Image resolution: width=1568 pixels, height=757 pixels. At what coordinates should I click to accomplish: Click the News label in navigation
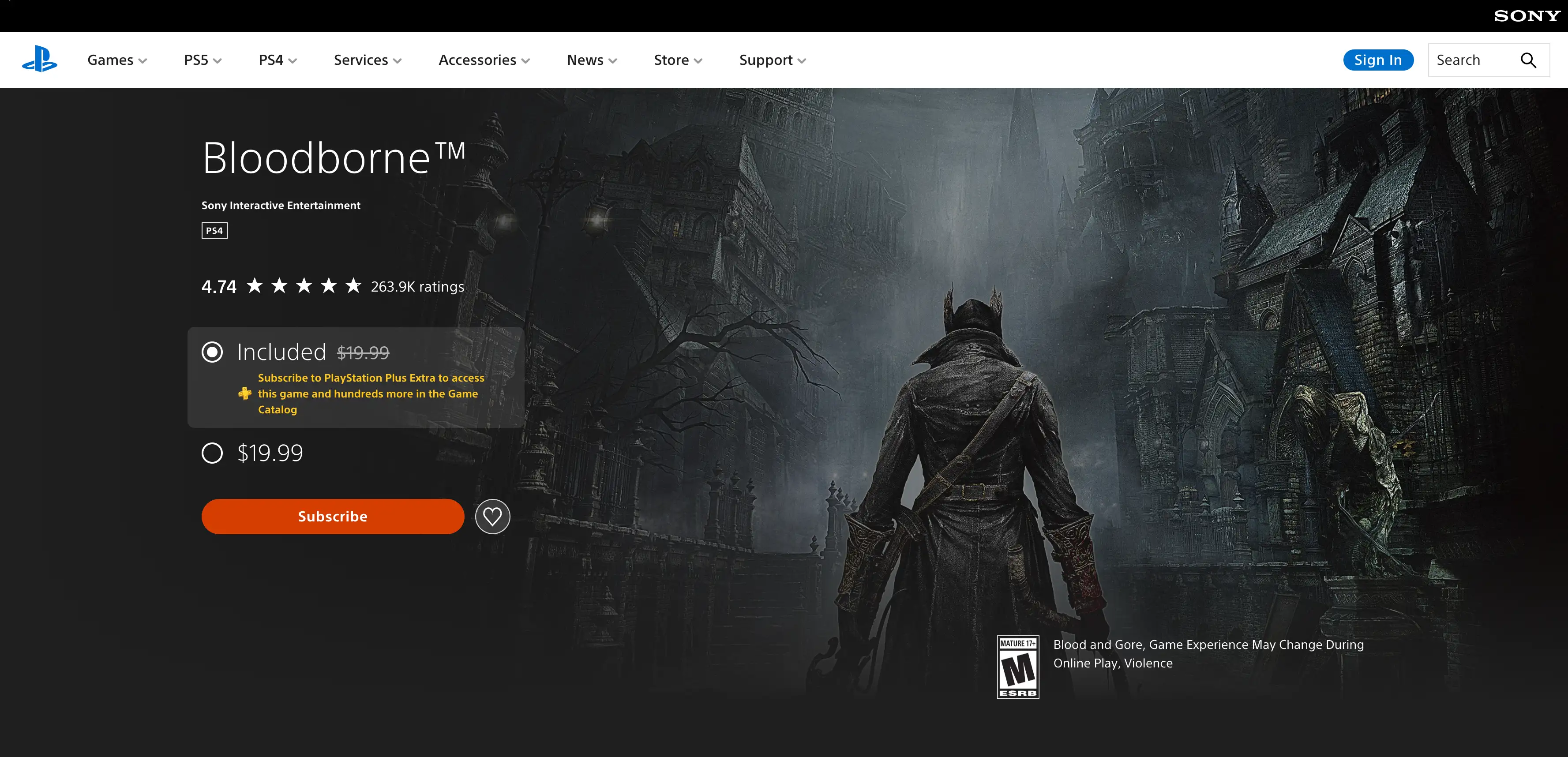coord(585,60)
